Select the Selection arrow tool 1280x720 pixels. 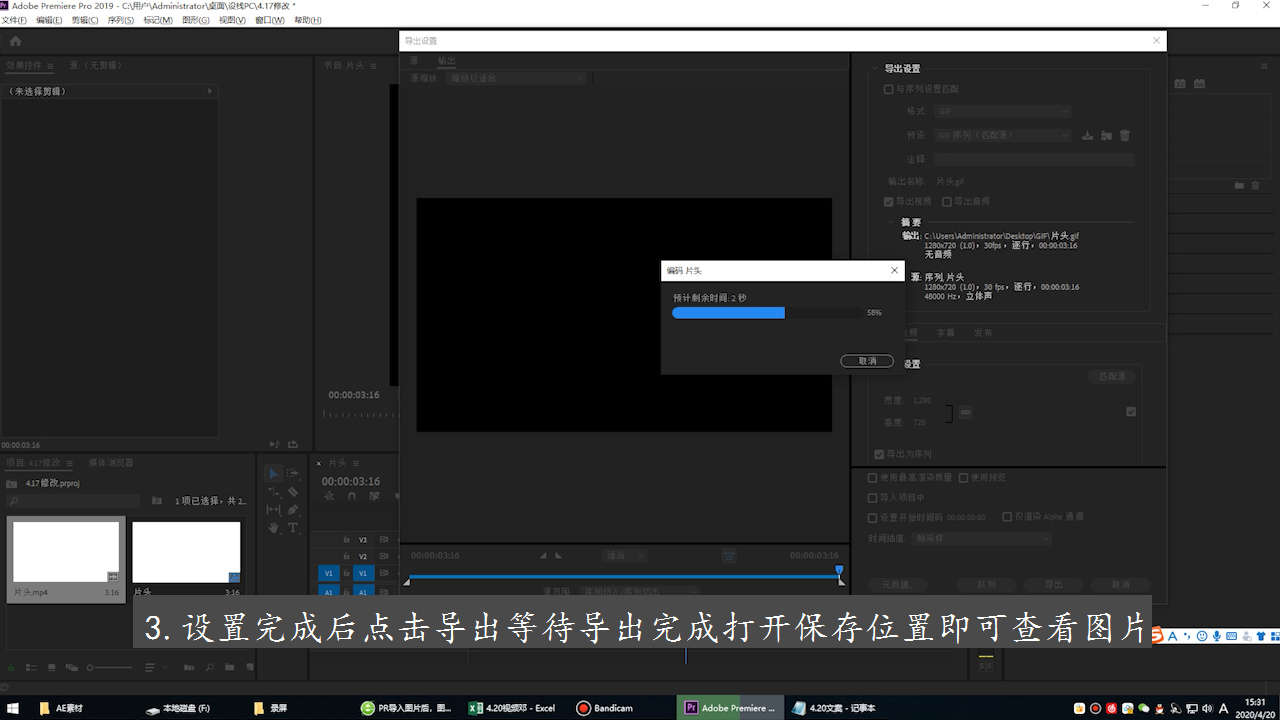[x=274, y=473]
